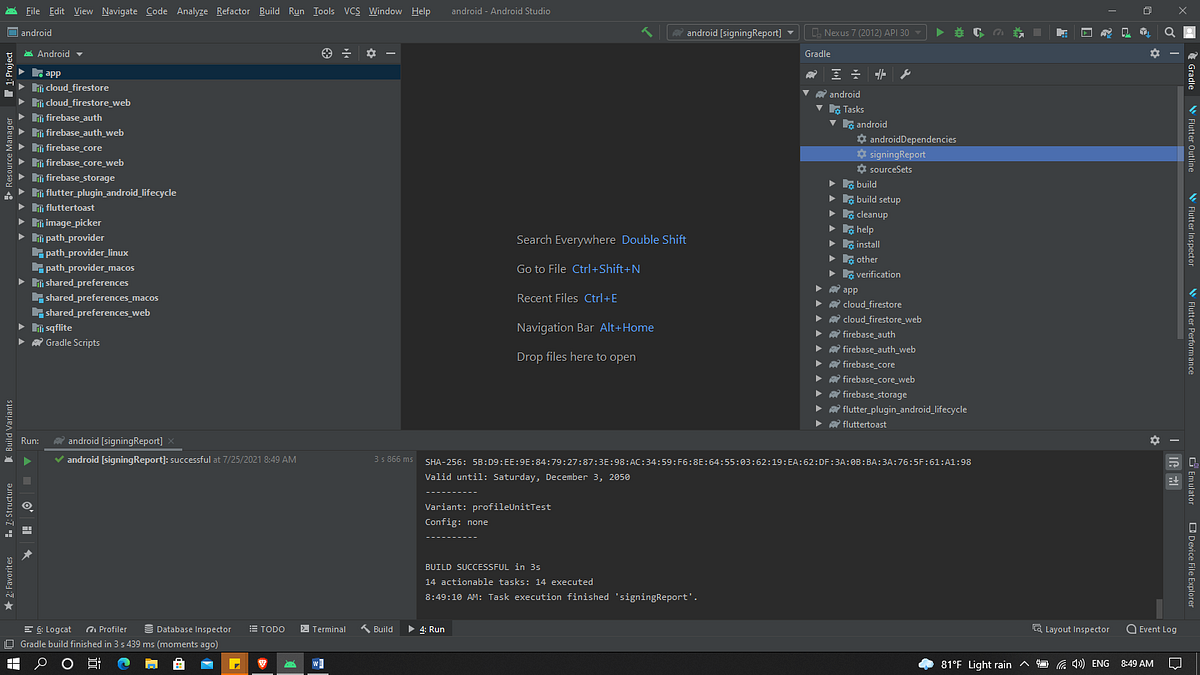Open the run configuration dropdown

pyautogui.click(x=732, y=32)
